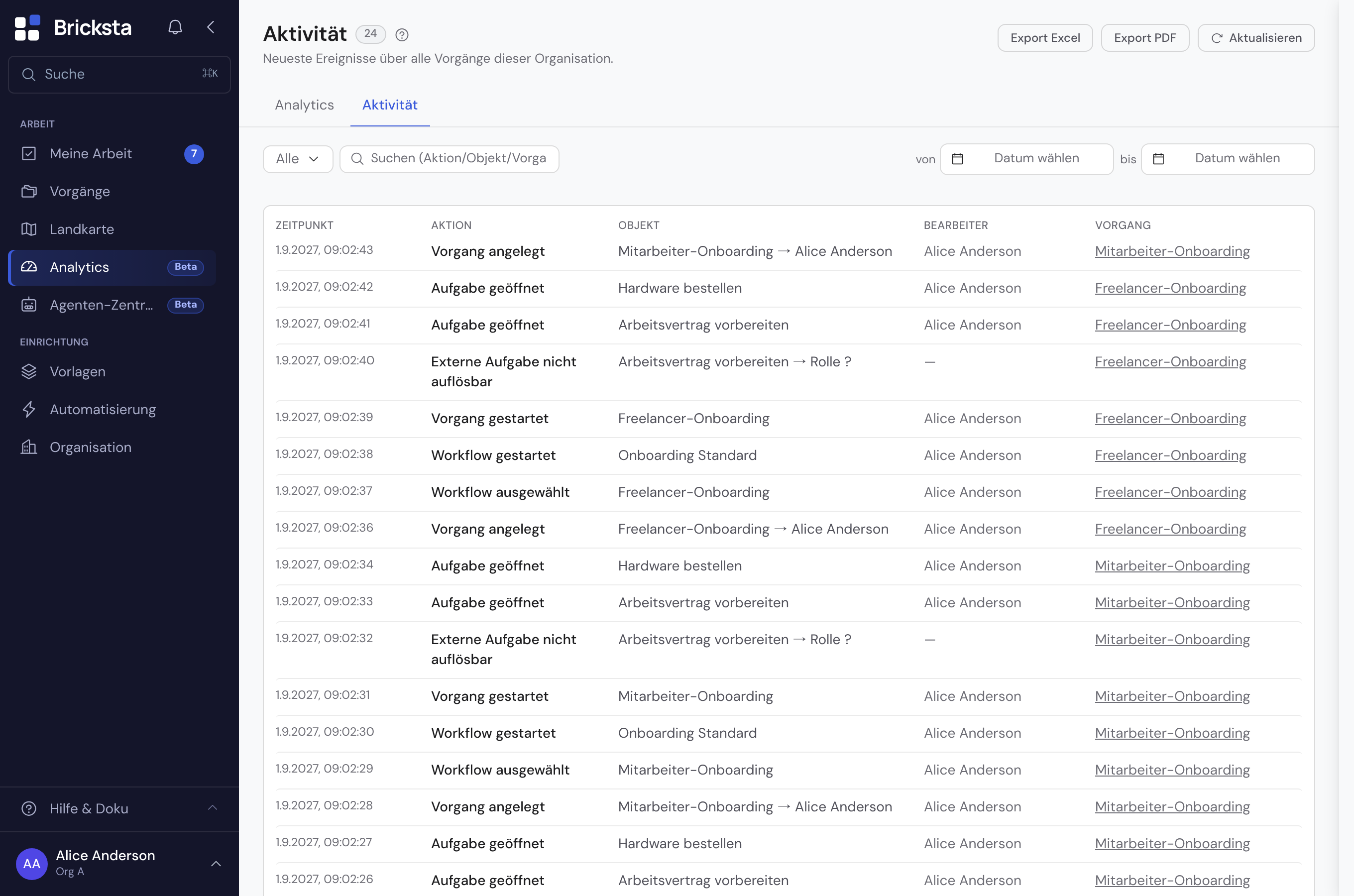Open Freelancer-Onboarding link in 09:02:40 row
The width and height of the screenshot is (1354, 896).
tap(1170, 362)
